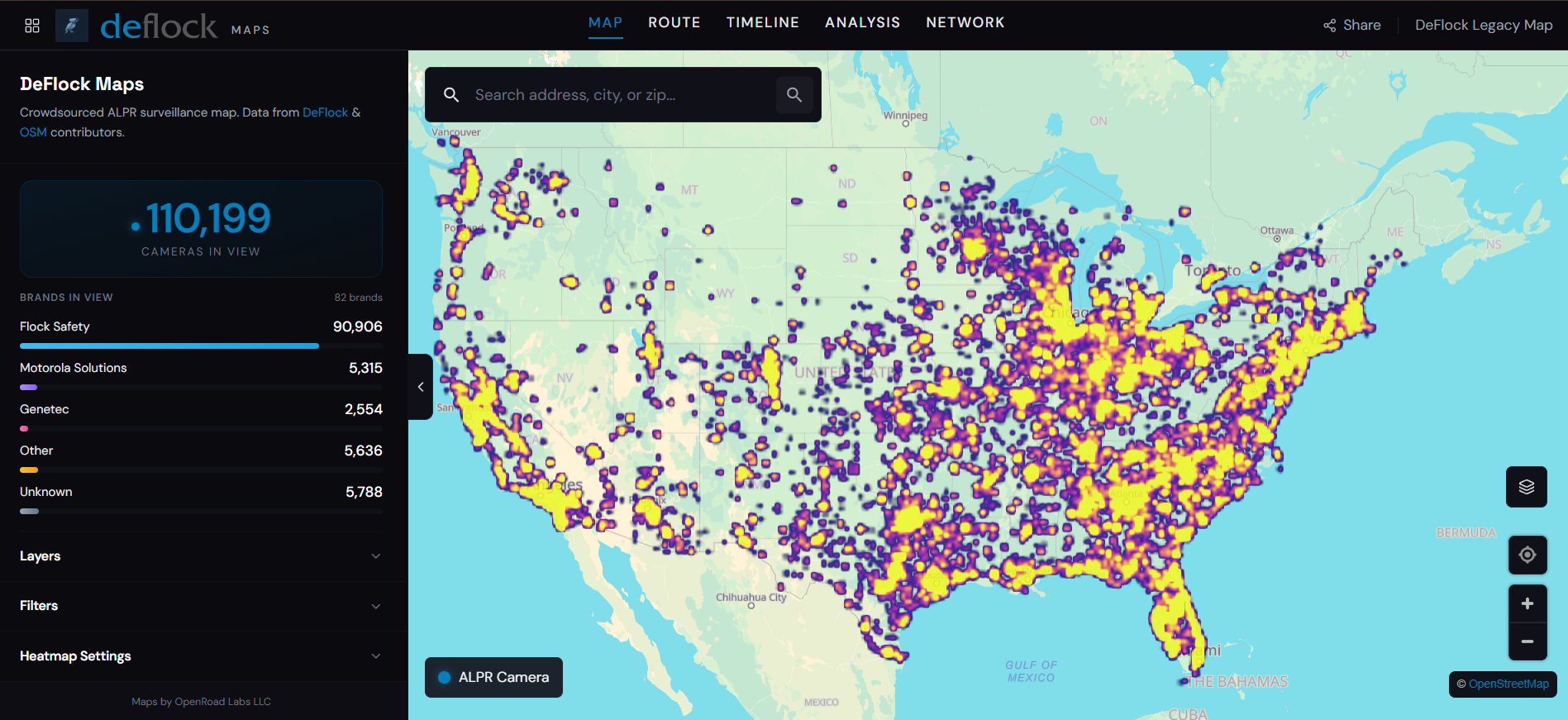
Task: Select the Other brand row
Action: [201, 457]
